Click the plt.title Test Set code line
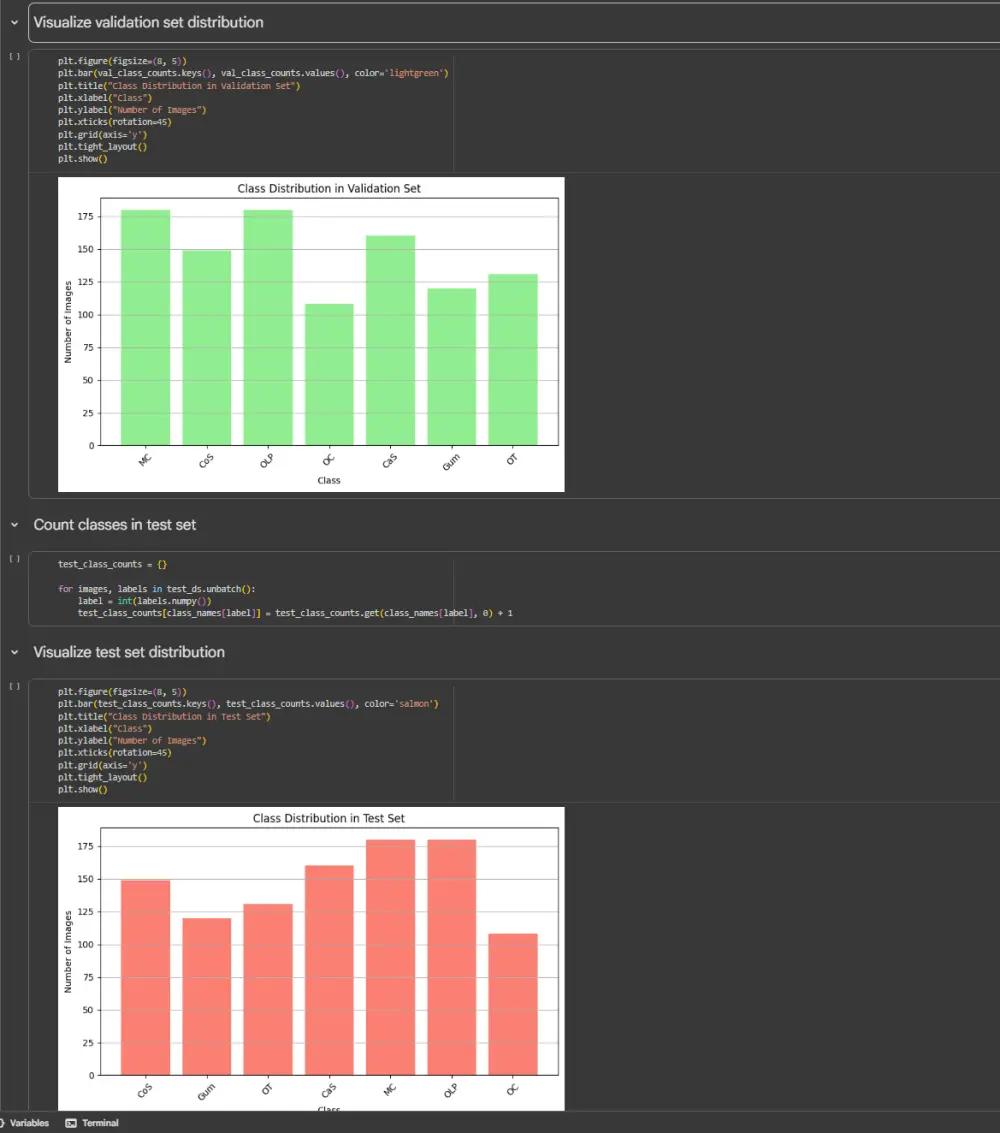Viewport: 1000px width, 1133px height. point(164,716)
